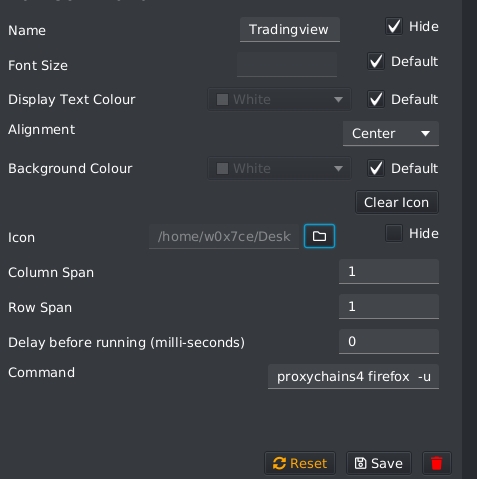The height and width of the screenshot is (479, 477).
Task: Clear the icon with Clear Icon button
Action: click(397, 202)
